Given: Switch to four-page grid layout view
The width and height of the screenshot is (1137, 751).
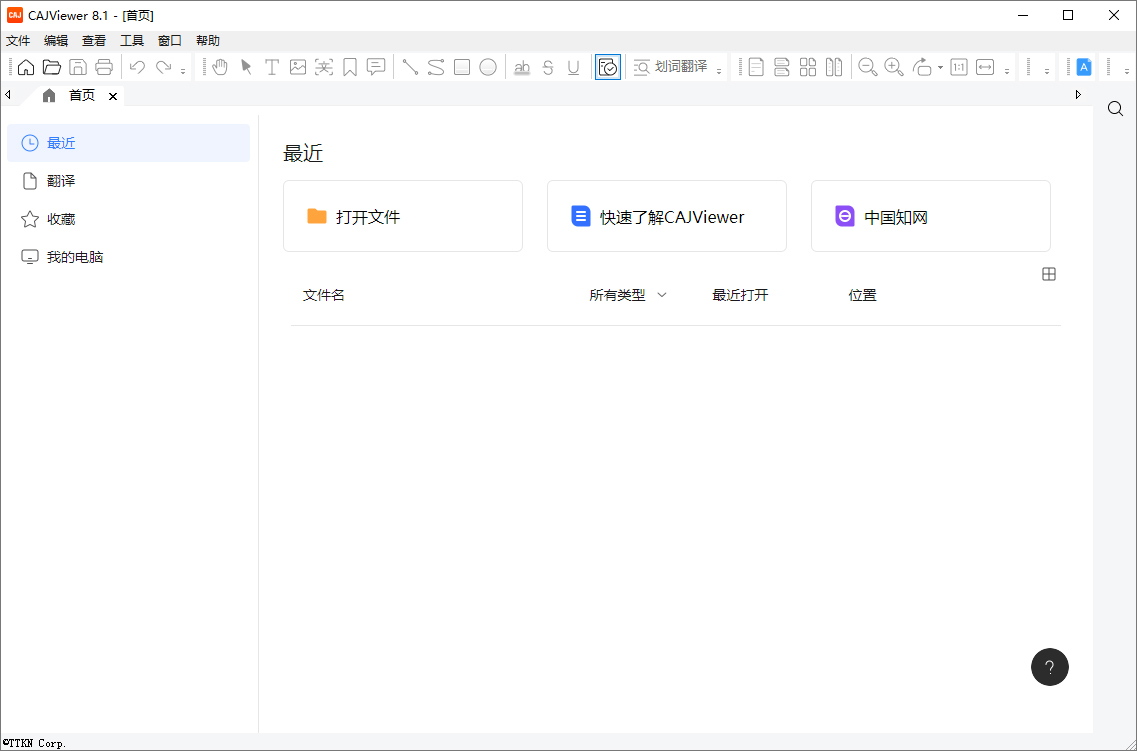Looking at the screenshot, I should [808, 67].
